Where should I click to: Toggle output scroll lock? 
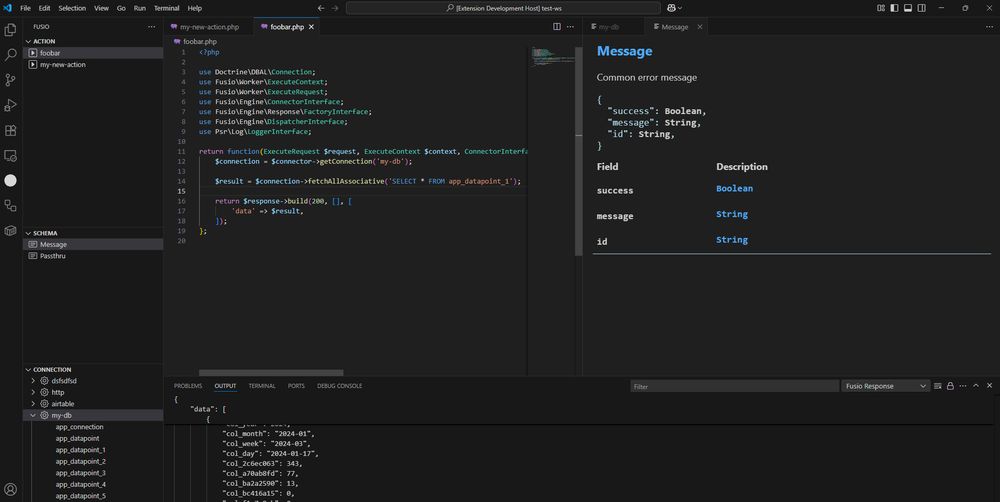pos(950,386)
